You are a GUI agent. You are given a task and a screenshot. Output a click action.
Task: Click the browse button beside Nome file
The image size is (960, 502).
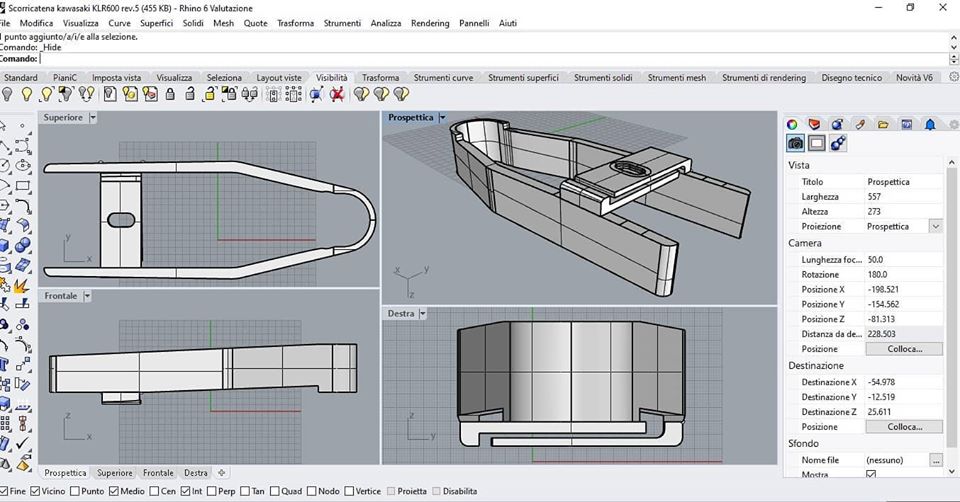coord(935,460)
